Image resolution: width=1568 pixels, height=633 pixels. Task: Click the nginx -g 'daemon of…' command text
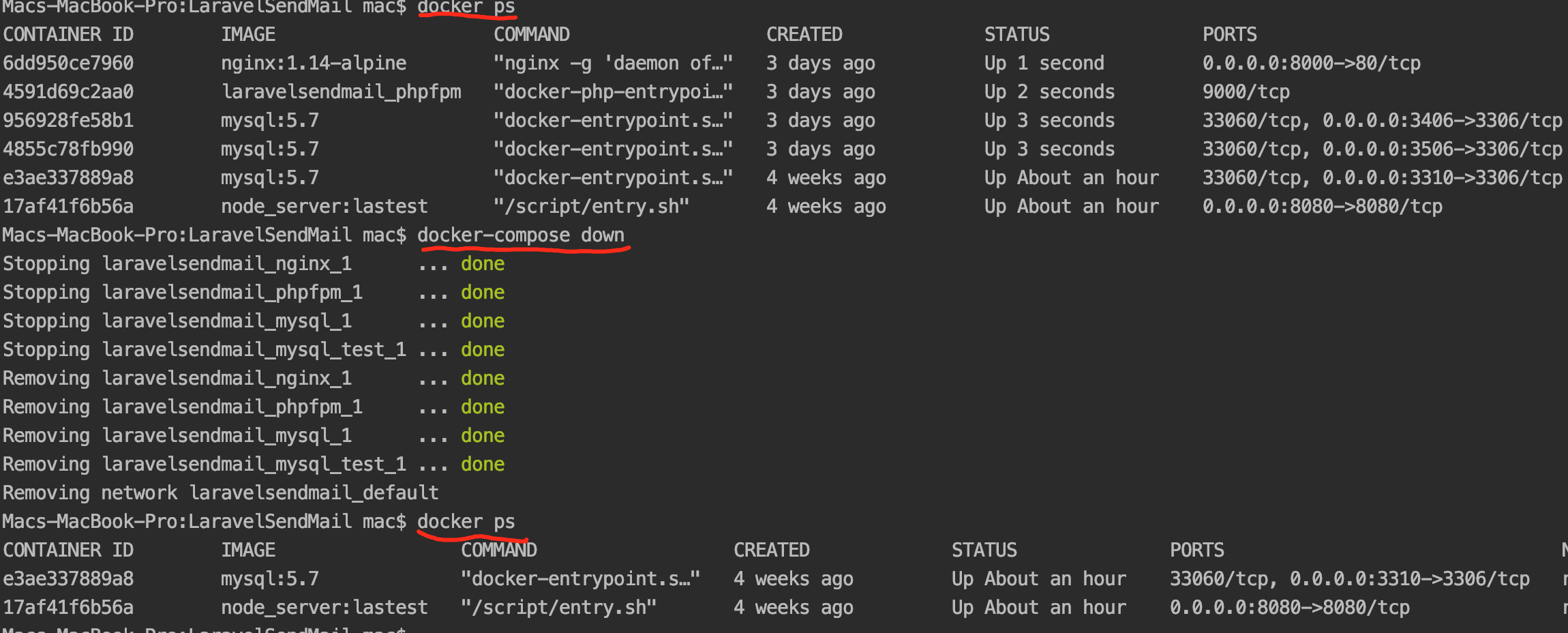[613, 63]
